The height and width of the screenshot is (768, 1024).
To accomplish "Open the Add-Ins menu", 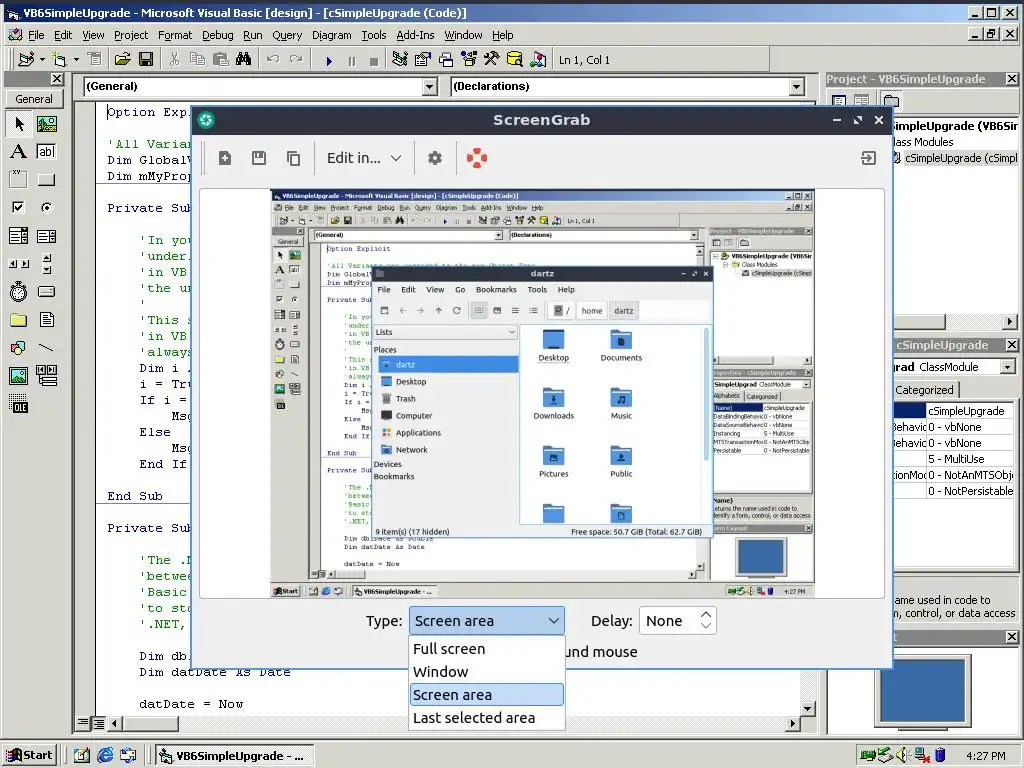I will (x=415, y=35).
